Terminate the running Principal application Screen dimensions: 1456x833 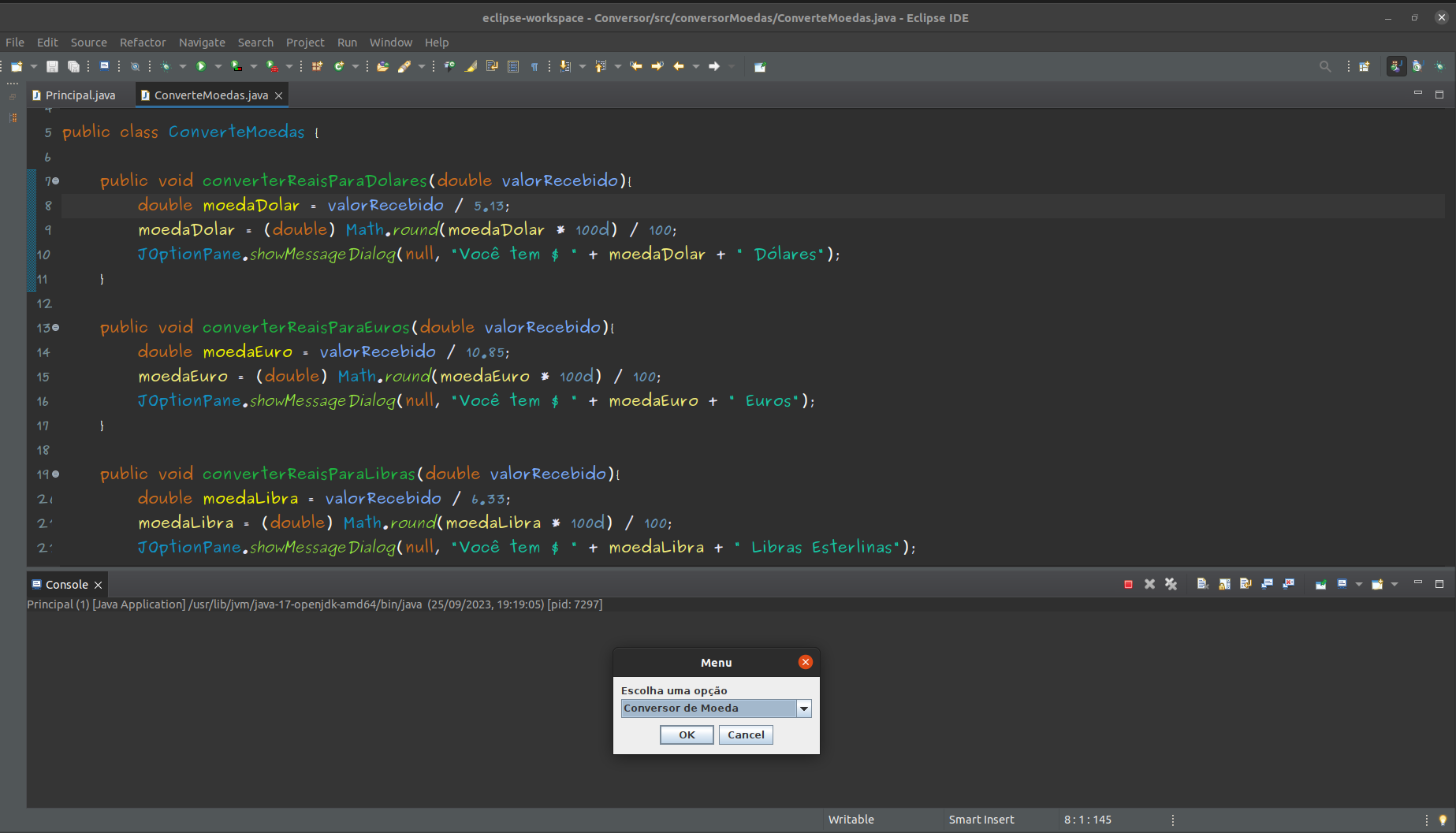pyautogui.click(x=1128, y=584)
